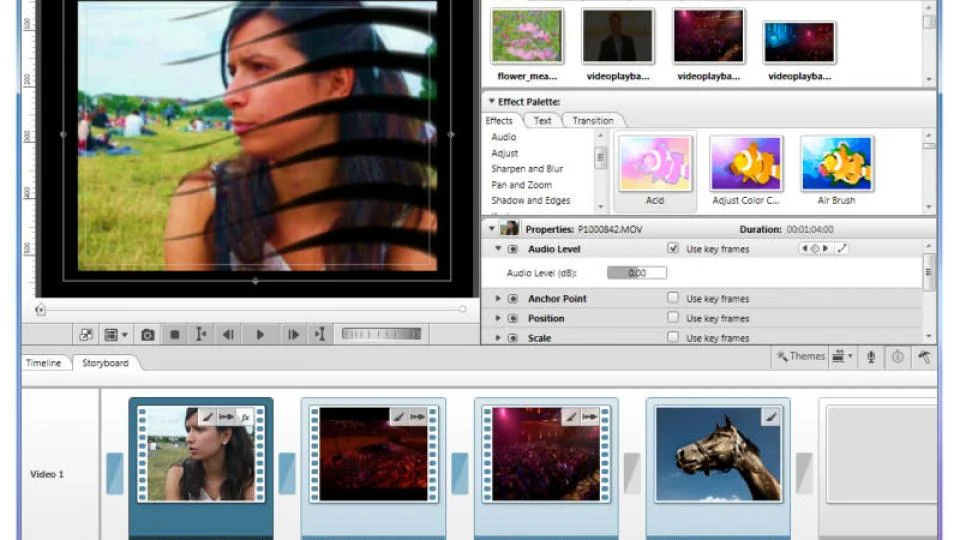The width and height of the screenshot is (960, 540).
Task: Select the Shadow and Edges category
Action: click(x=531, y=200)
